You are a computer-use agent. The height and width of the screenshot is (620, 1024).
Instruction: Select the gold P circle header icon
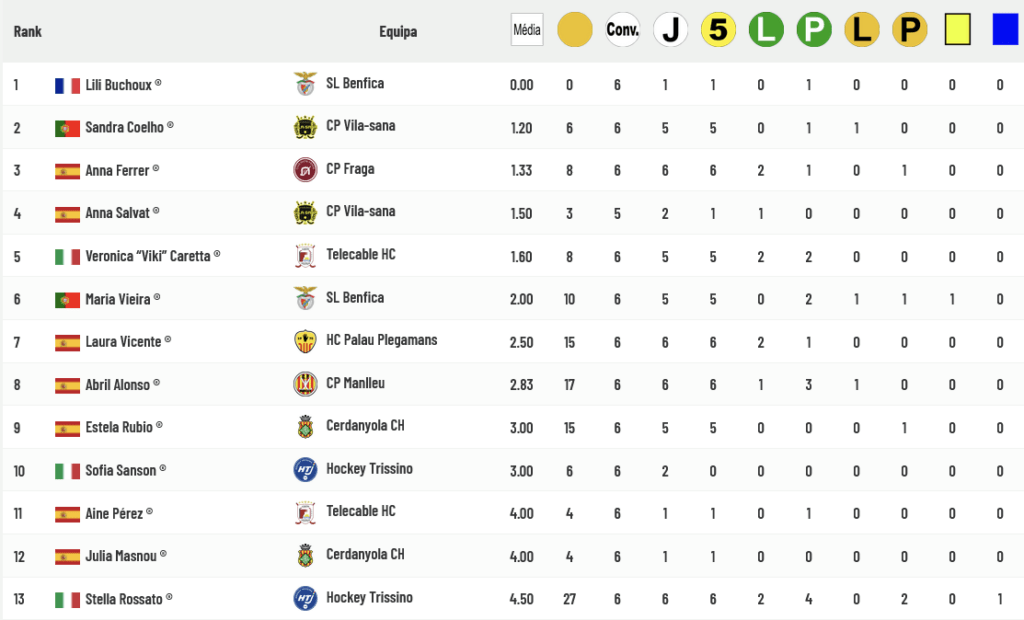coord(909,30)
